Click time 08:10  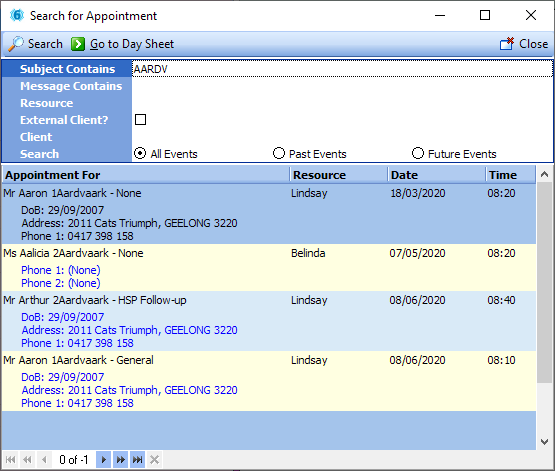[x=501, y=360]
